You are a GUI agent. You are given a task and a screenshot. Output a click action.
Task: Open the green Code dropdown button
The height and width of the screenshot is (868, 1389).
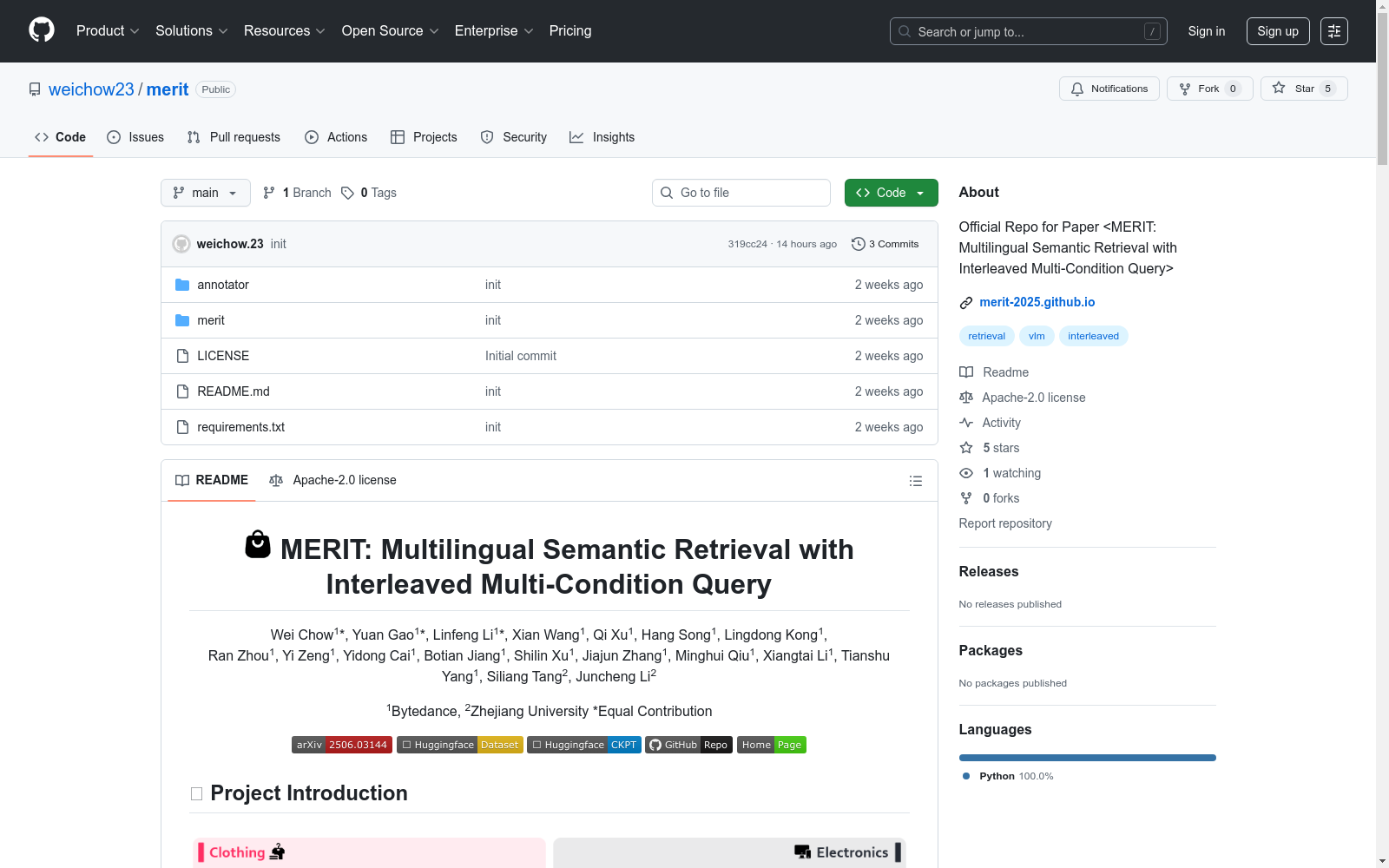(892, 193)
